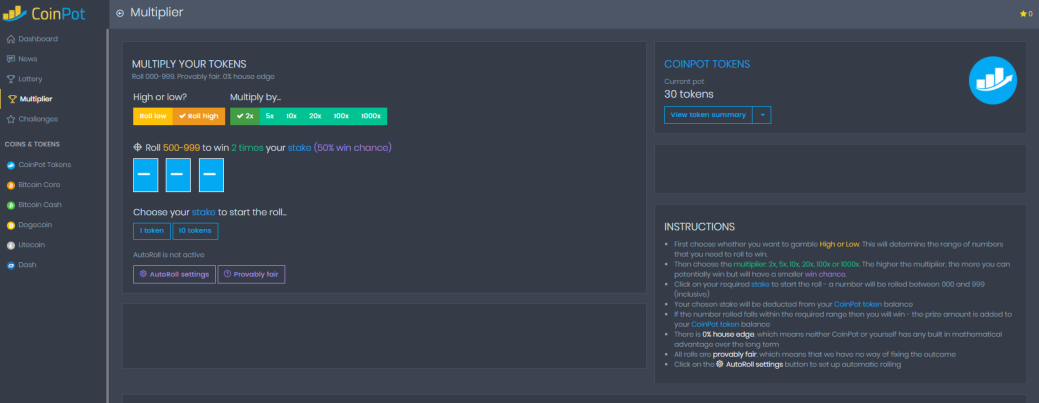
Task: Click the Bitcoin Cash coin icon
Action: [11, 205]
